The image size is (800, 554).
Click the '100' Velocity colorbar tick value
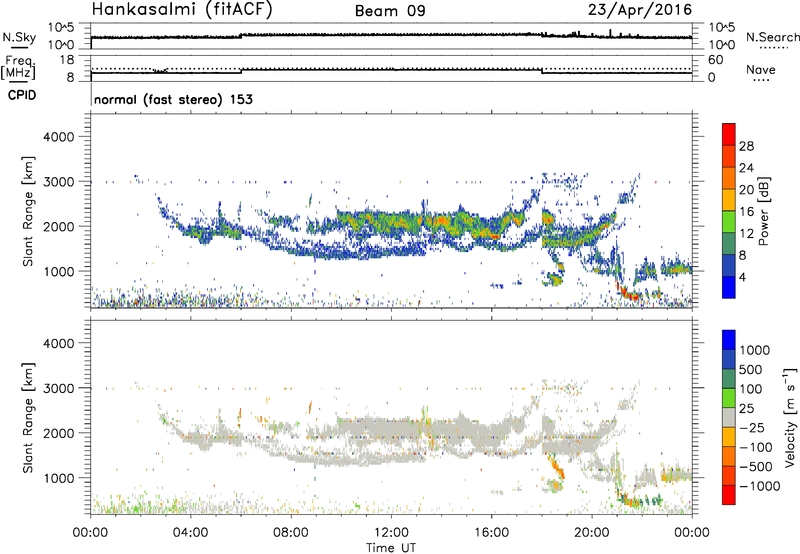point(751,389)
